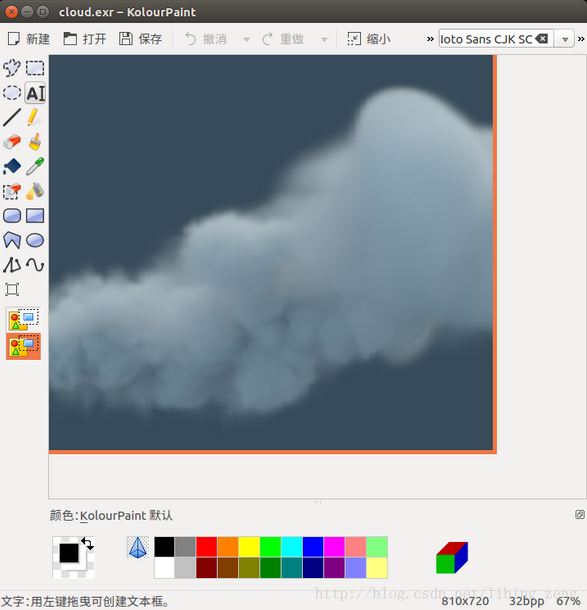This screenshot has width=587, height=610.
Task: Open a file with 打开
Action: point(85,39)
